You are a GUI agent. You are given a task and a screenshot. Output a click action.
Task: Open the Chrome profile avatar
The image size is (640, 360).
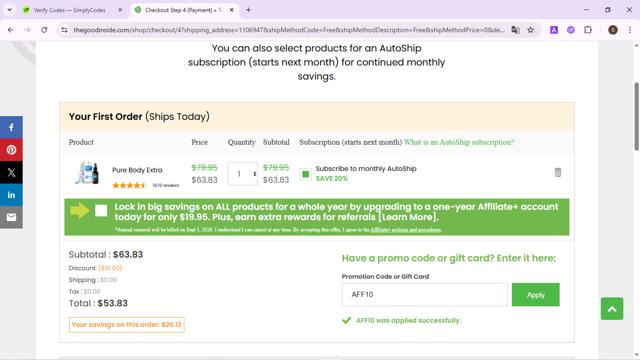tap(613, 30)
